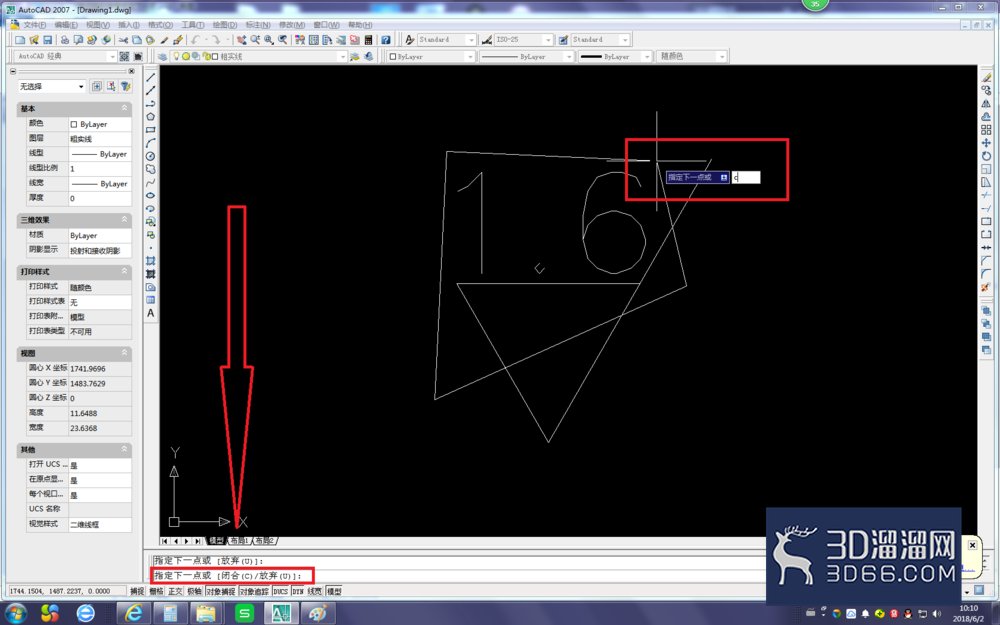
Task: Click the Undo arrow icon
Action: [195, 40]
